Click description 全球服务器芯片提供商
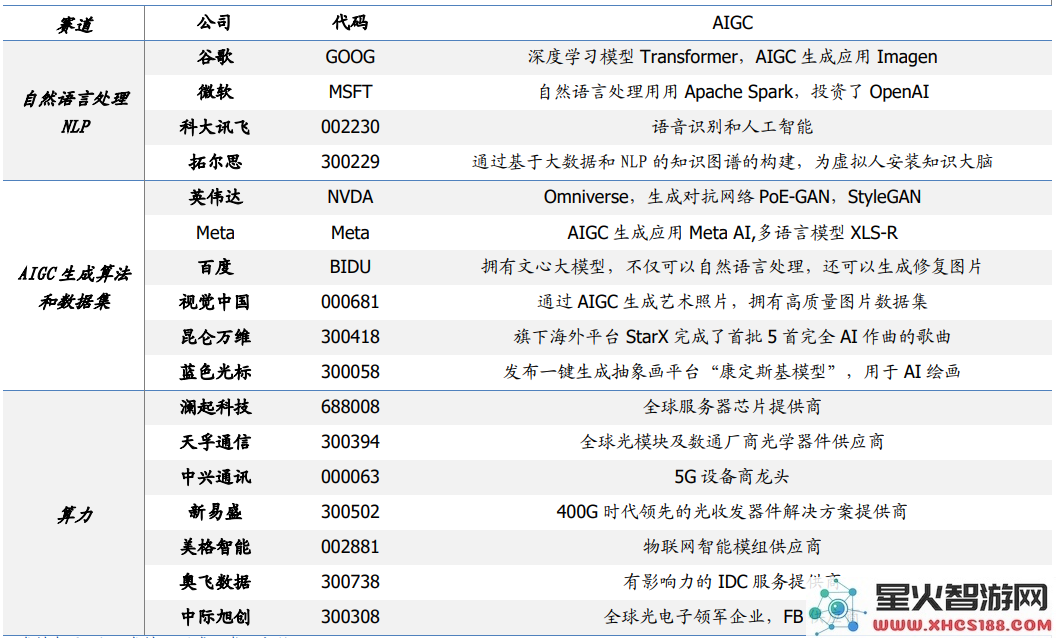Image resolution: width=1056 pixels, height=638 pixels. pos(732,407)
